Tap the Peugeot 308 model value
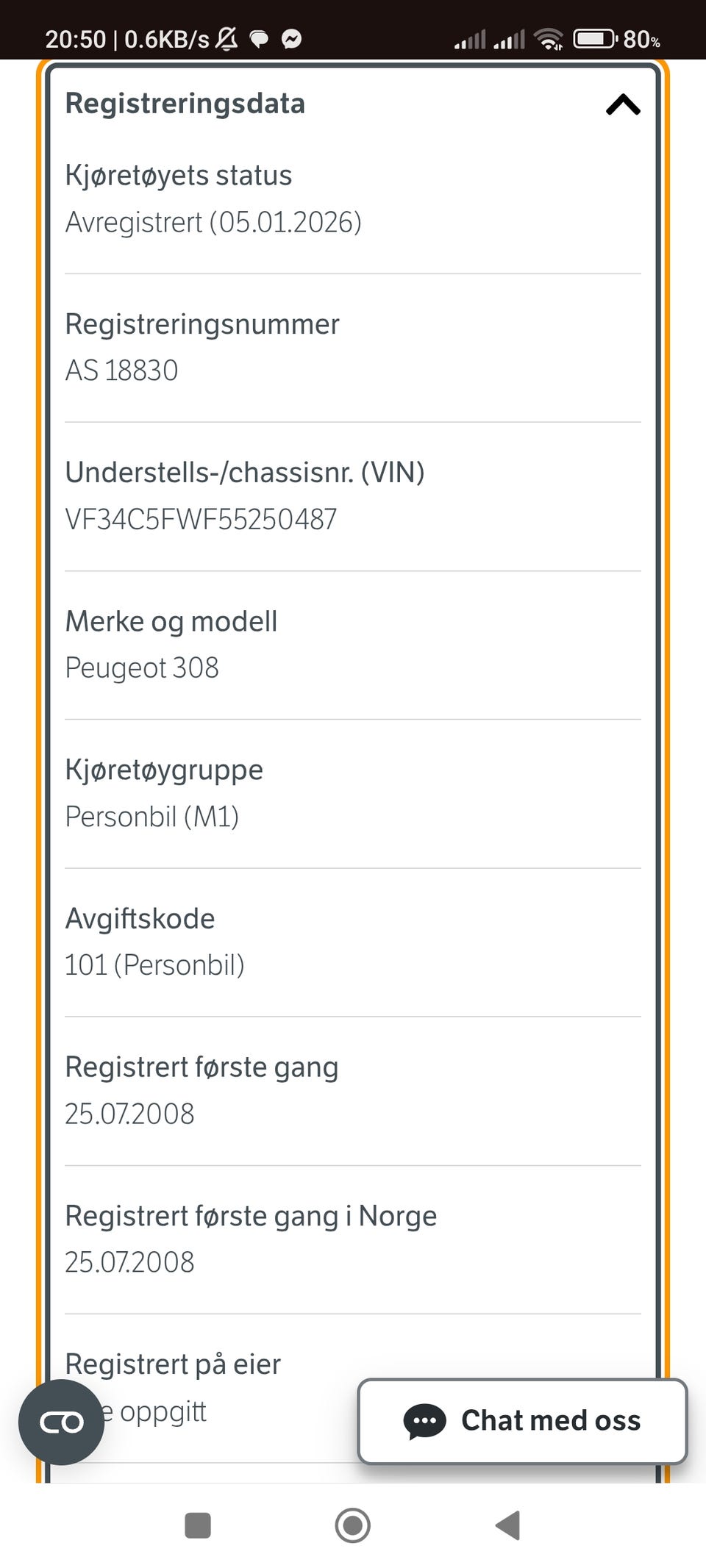Image resolution: width=706 pixels, height=1568 pixels. (x=142, y=667)
